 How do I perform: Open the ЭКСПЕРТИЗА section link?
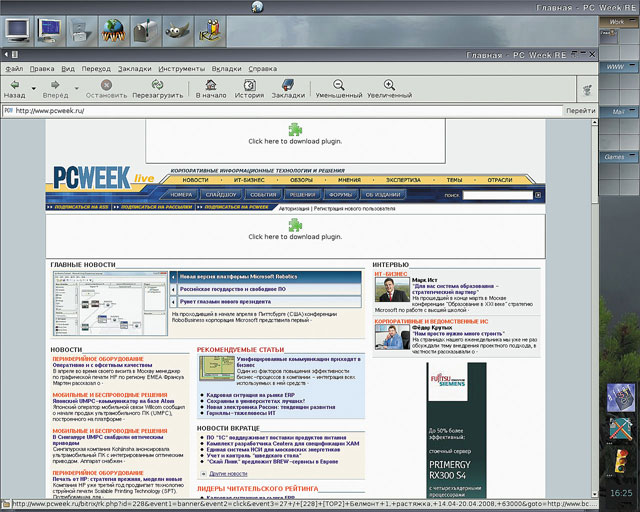point(403,180)
